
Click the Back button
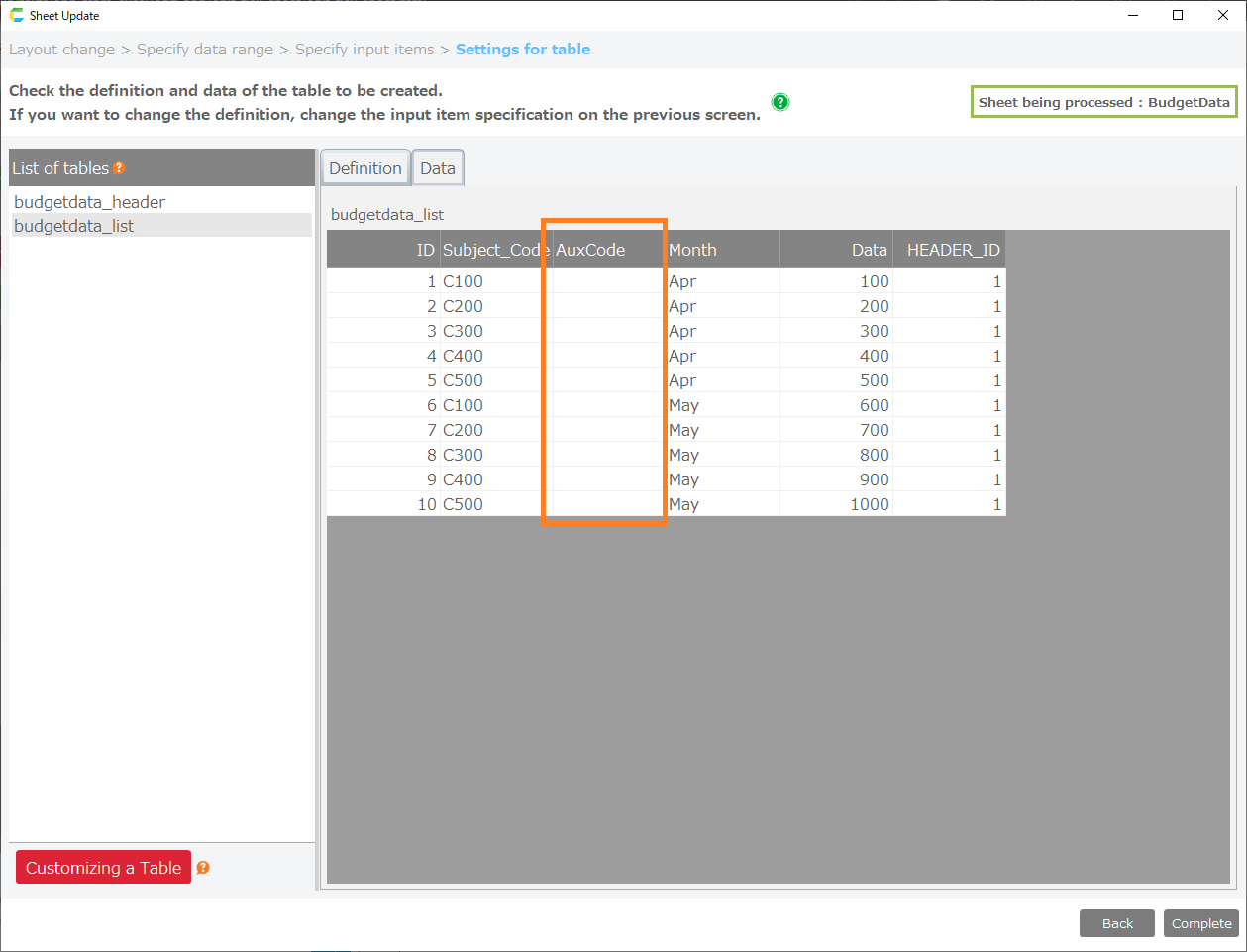1116,923
